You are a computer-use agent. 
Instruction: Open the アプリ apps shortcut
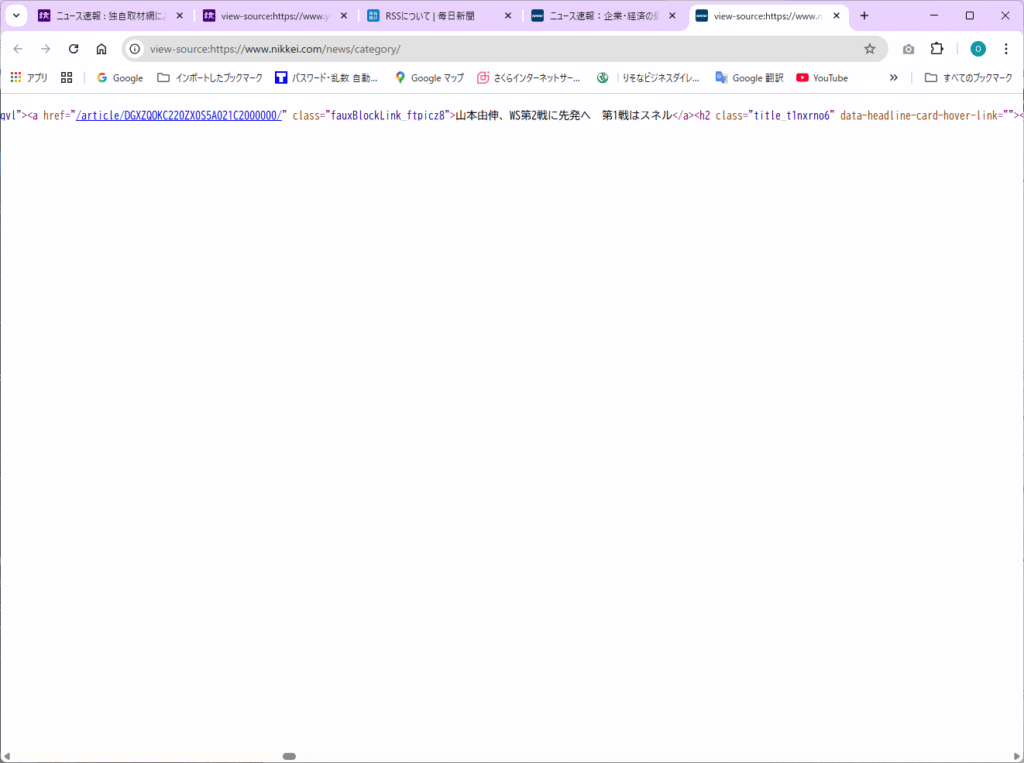tap(29, 78)
